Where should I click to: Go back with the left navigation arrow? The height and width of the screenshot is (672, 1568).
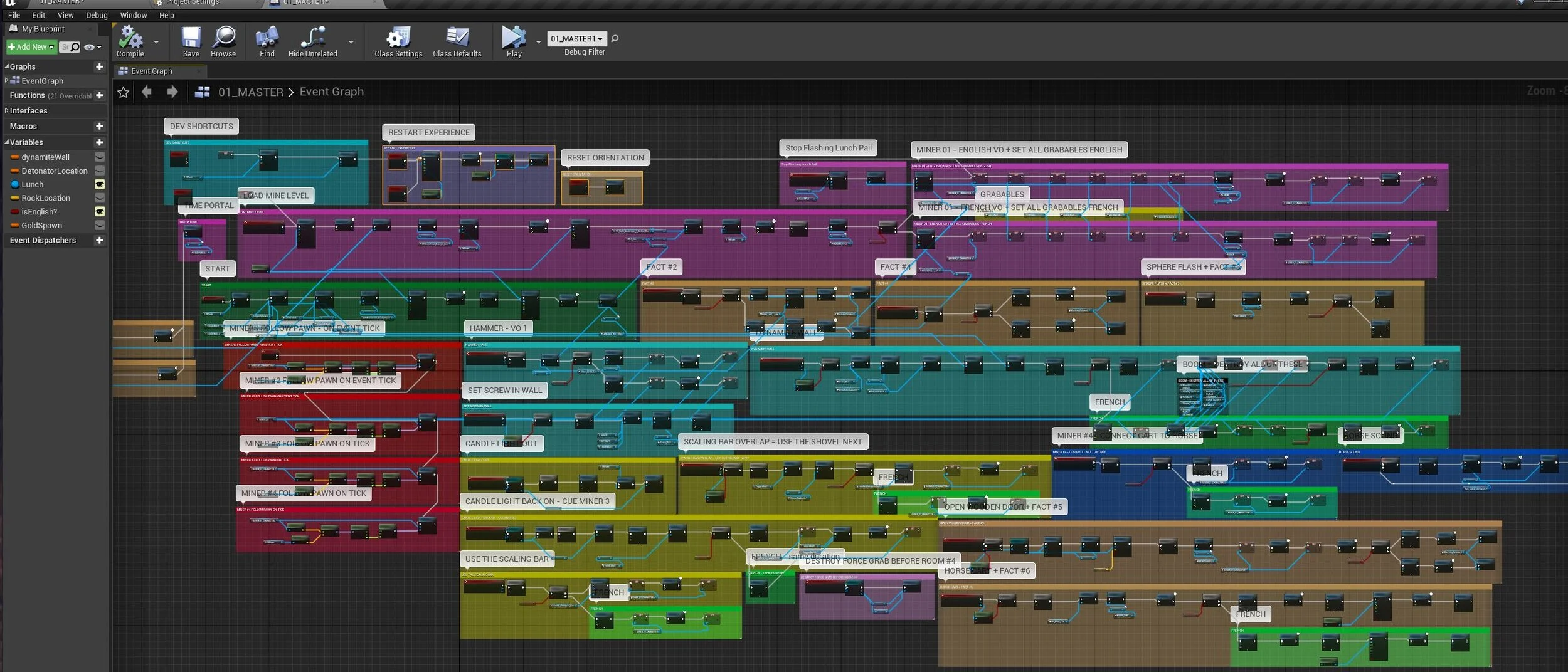point(147,92)
